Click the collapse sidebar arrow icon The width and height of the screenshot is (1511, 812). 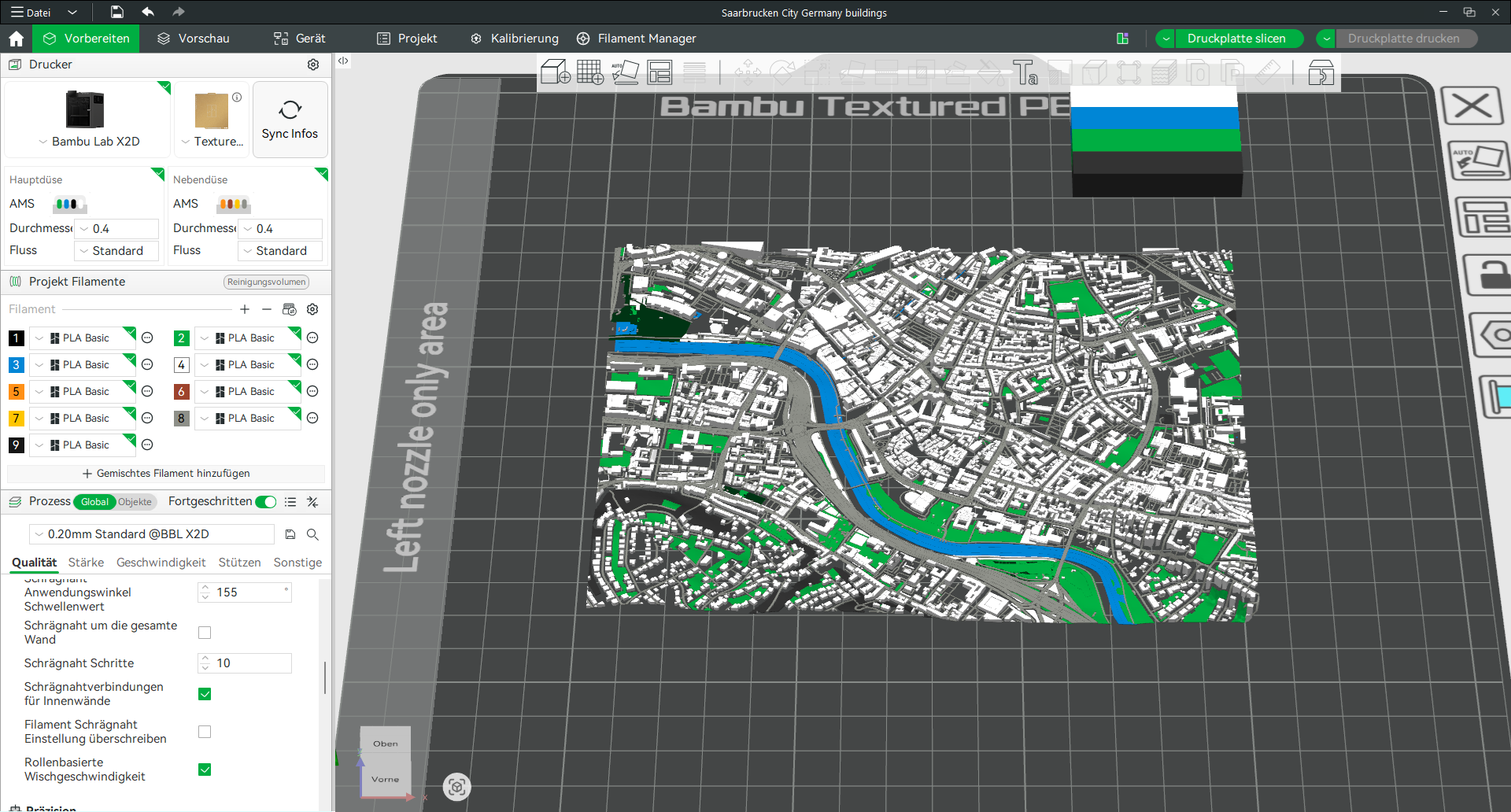[x=343, y=61]
